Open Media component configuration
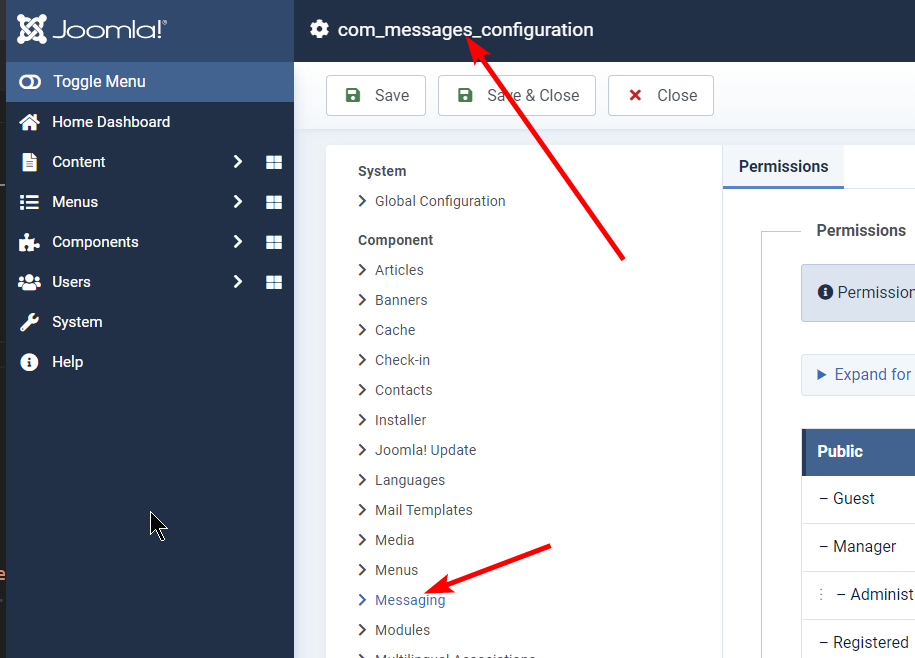The image size is (915, 658). point(394,540)
